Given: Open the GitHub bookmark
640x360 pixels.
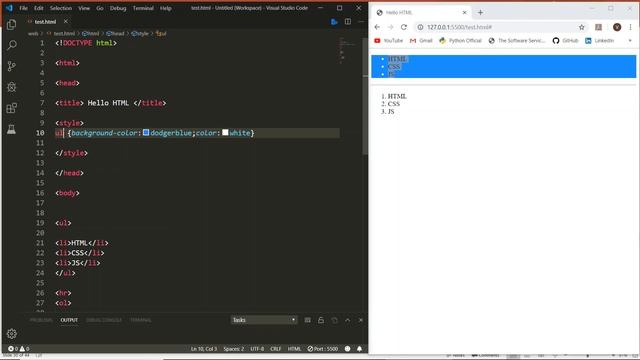Looking at the screenshot, I should pyautogui.click(x=565, y=40).
